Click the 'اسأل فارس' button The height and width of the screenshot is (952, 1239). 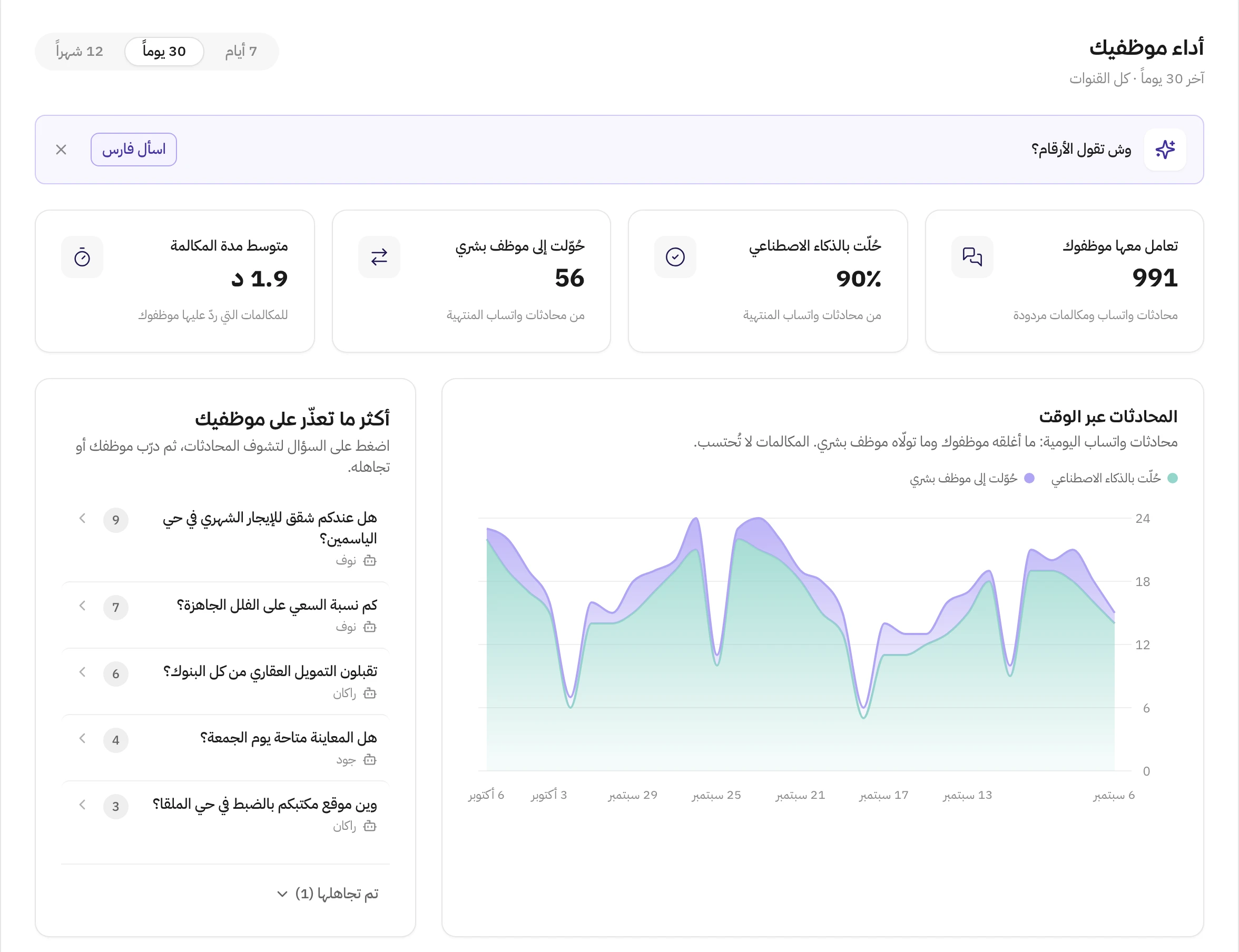tap(134, 150)
